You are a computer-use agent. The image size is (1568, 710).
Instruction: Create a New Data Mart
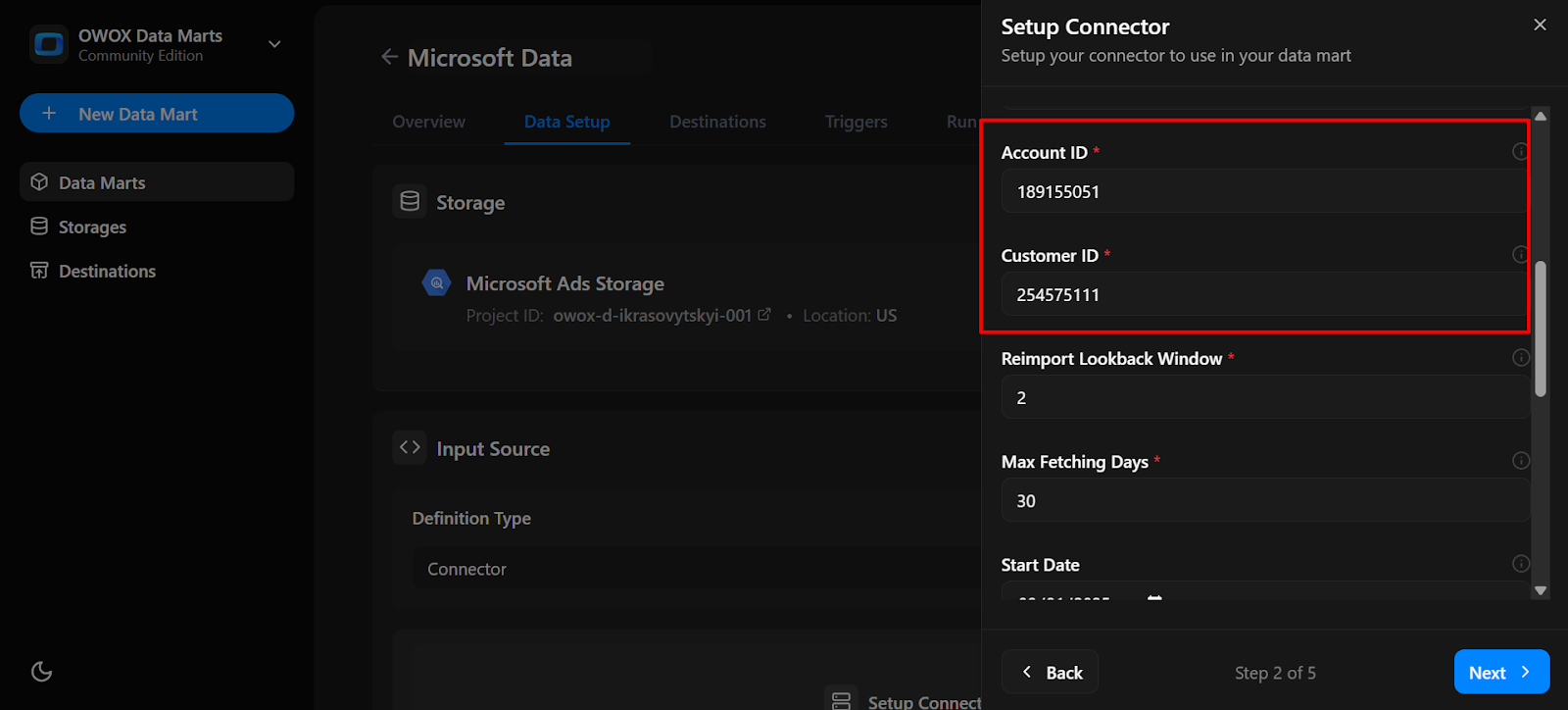point(157,114)
